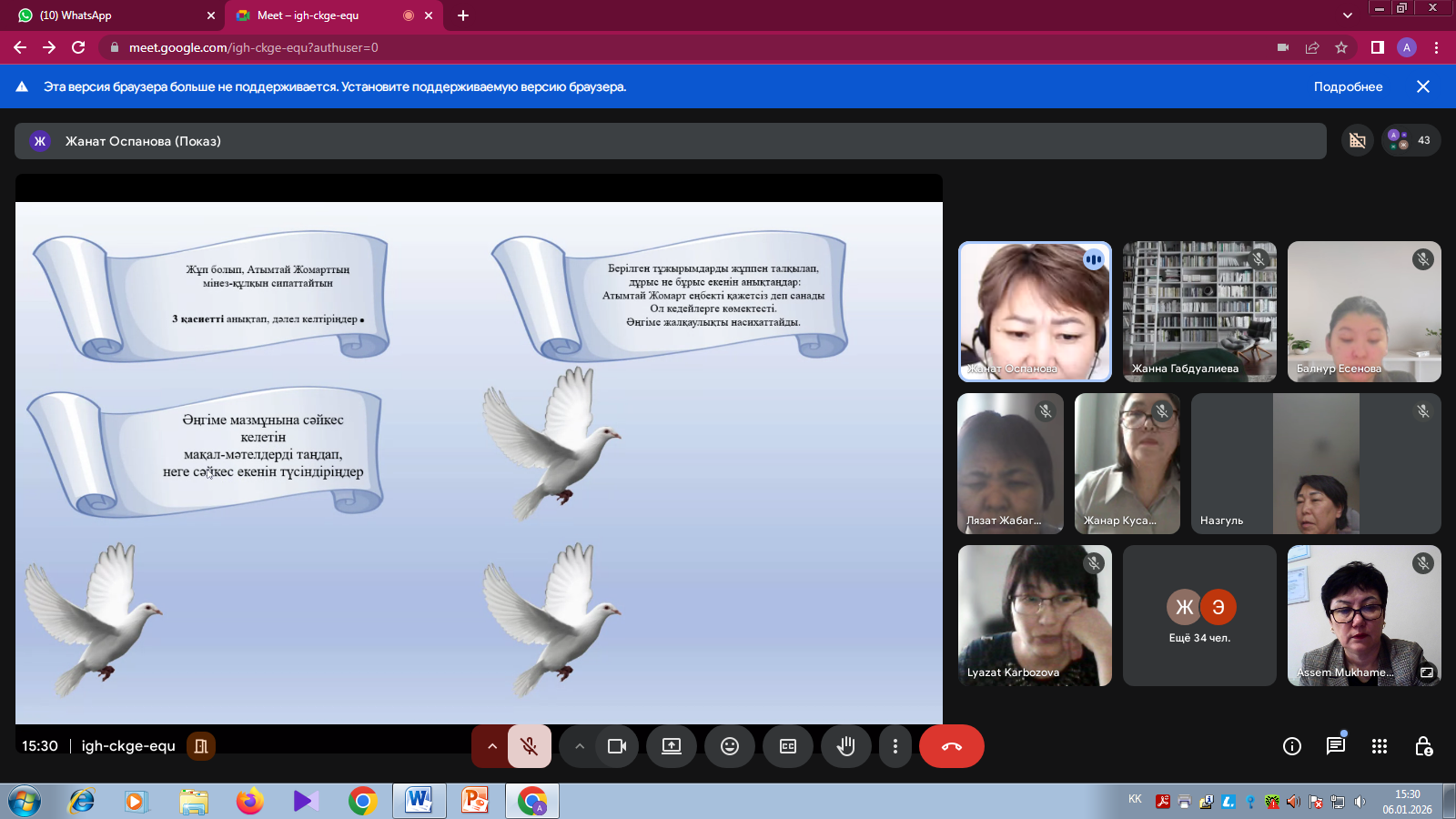This screenshot has height=819, width=1456.
Task: Open Microsoft Word from the taskbar
Action: point(419,801)
